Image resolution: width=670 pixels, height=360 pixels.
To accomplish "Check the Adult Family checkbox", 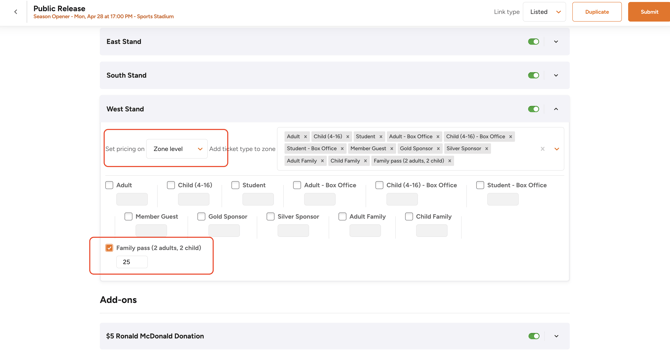I will pyautogui.click(x=342, y=217).
